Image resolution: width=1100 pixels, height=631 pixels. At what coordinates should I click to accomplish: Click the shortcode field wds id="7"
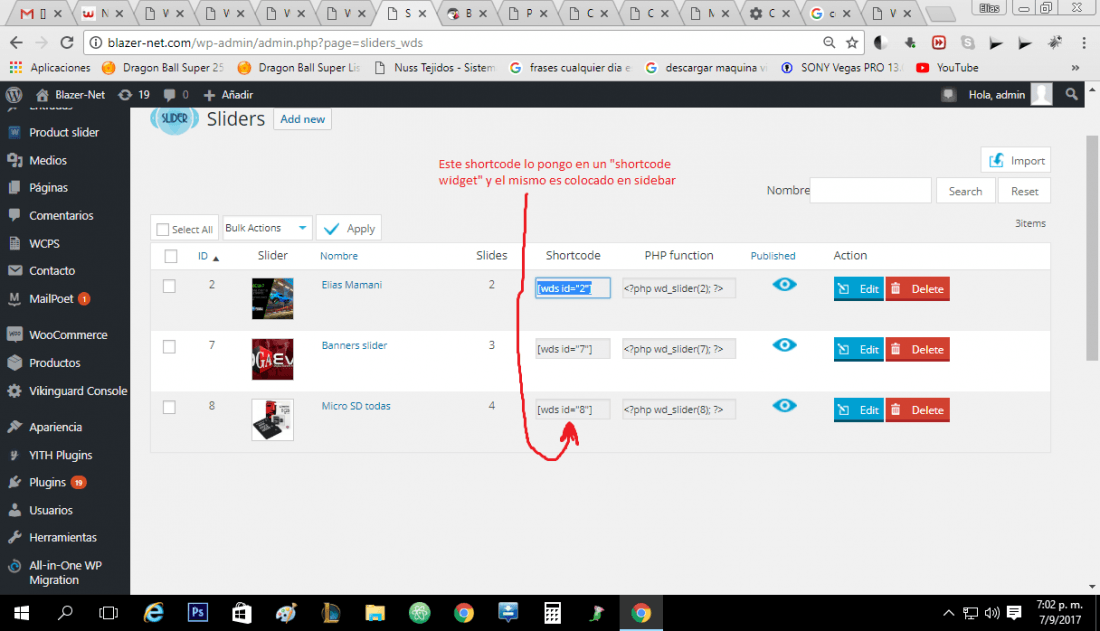tap(572, 349)
